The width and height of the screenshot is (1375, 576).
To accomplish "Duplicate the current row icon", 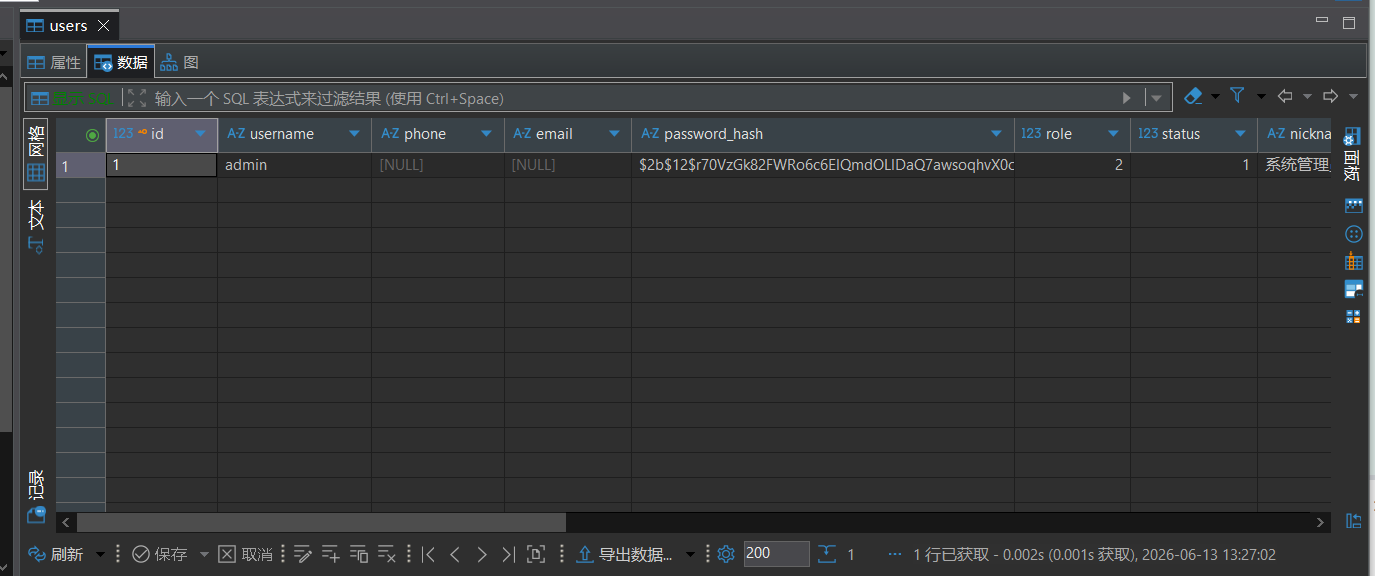I will point(359,554).
